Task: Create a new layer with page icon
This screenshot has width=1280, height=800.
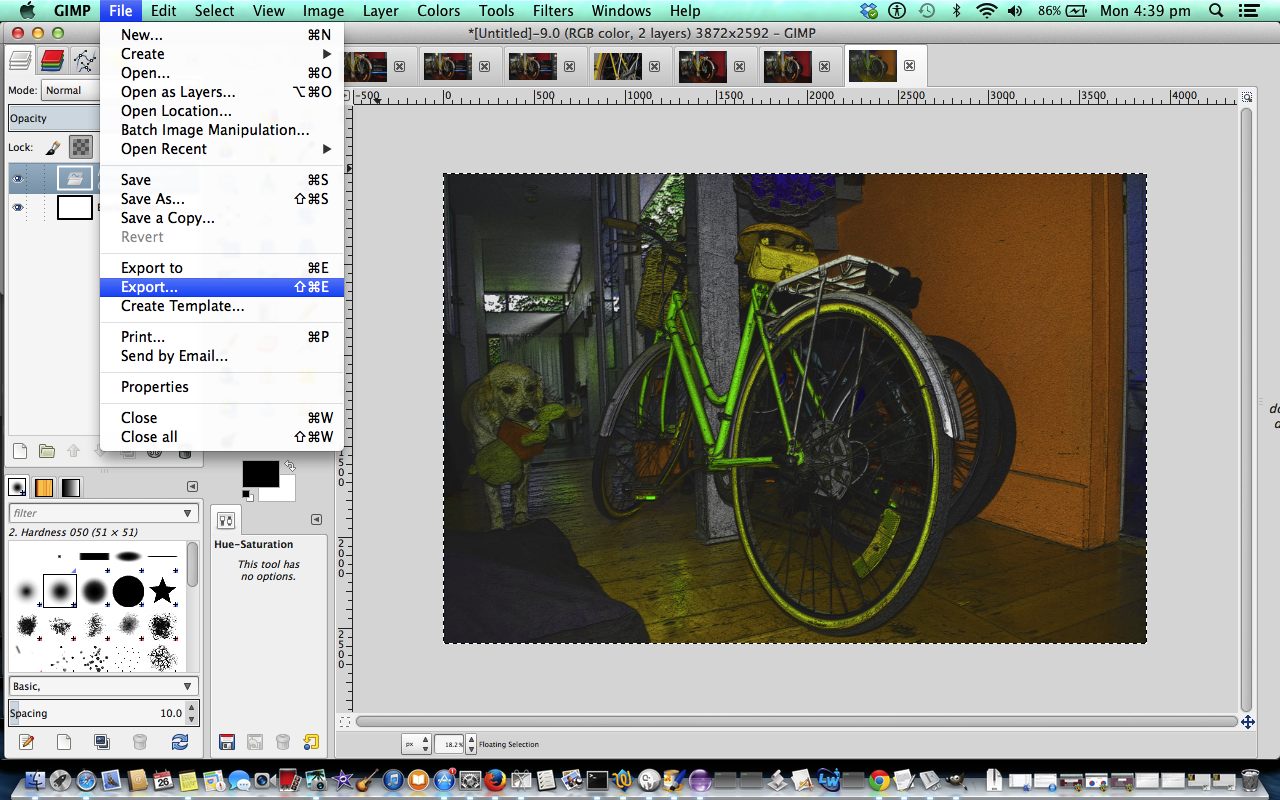Action: point(20,451)
